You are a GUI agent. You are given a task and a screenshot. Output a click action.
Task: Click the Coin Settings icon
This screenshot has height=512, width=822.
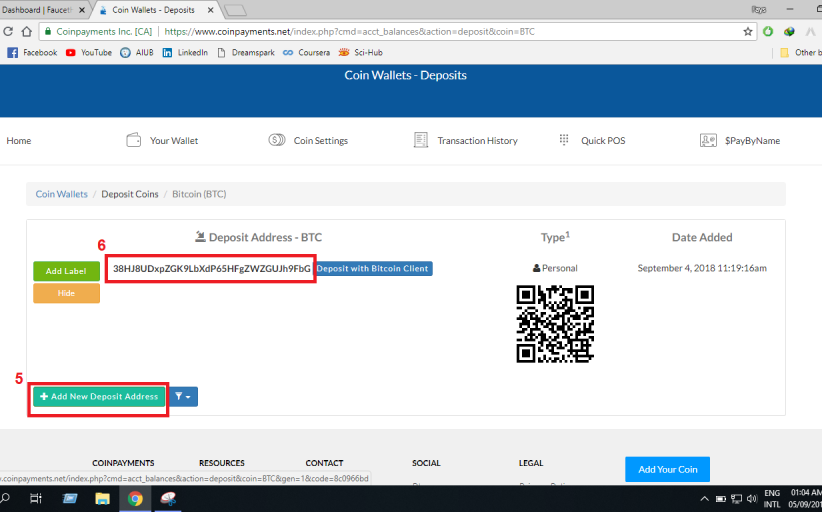coord(277,141)
